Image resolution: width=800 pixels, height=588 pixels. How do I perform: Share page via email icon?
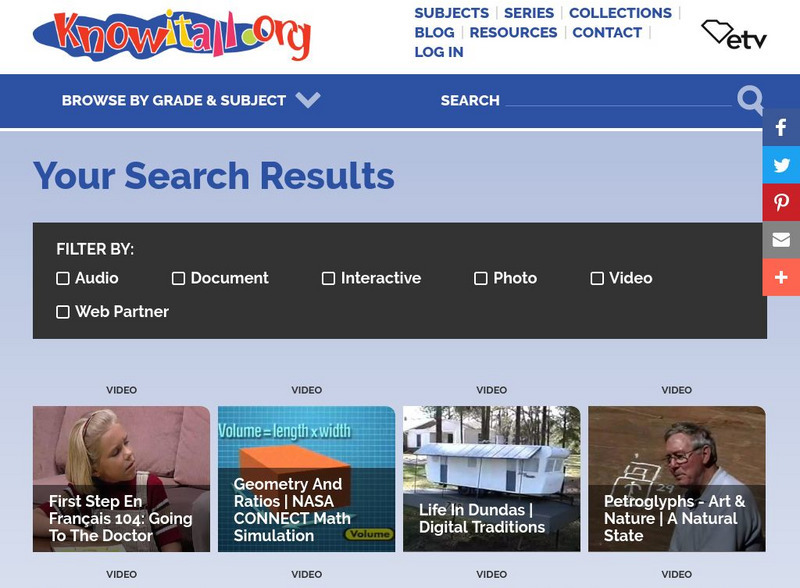pos(781,240)
